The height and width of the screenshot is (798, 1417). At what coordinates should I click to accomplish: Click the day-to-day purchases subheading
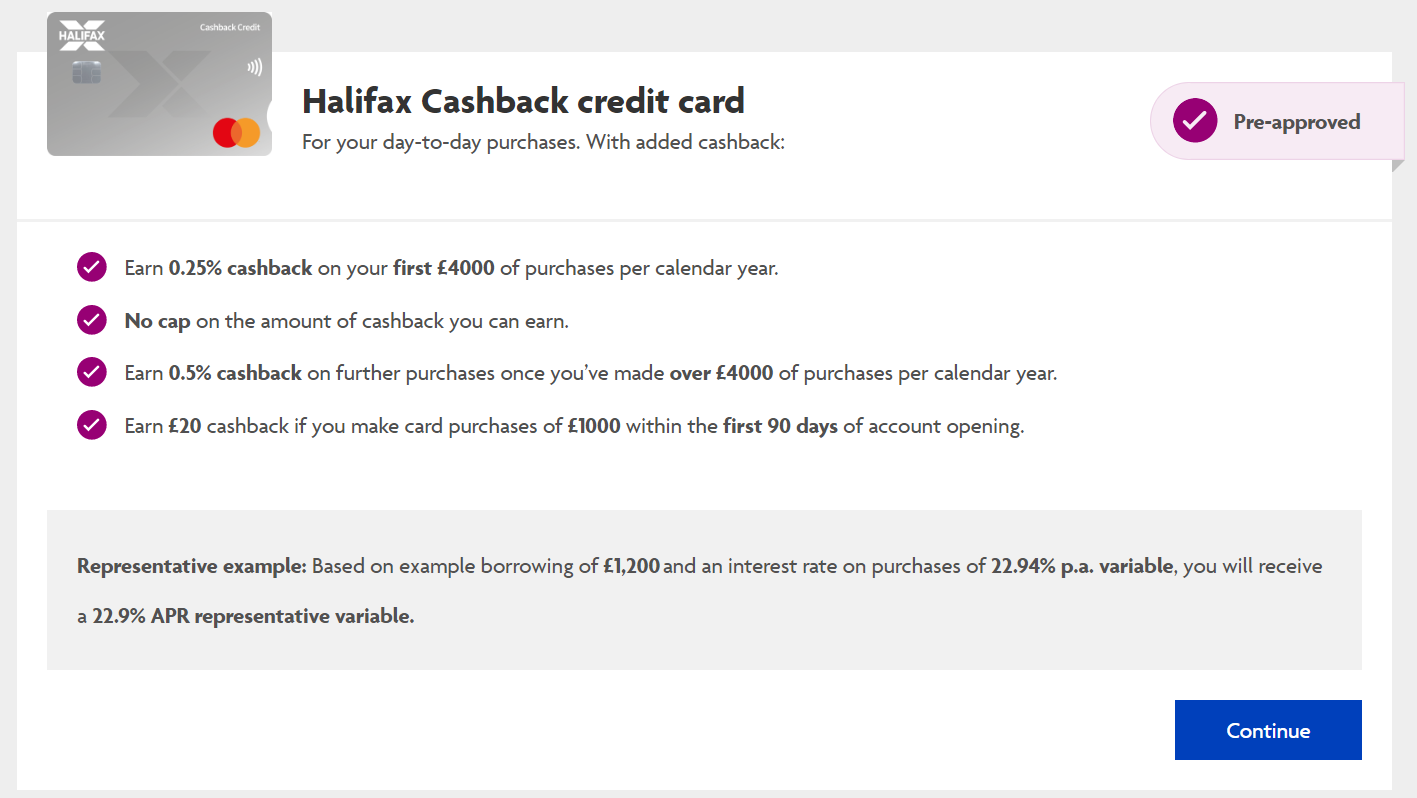click(x=543, y=142)
